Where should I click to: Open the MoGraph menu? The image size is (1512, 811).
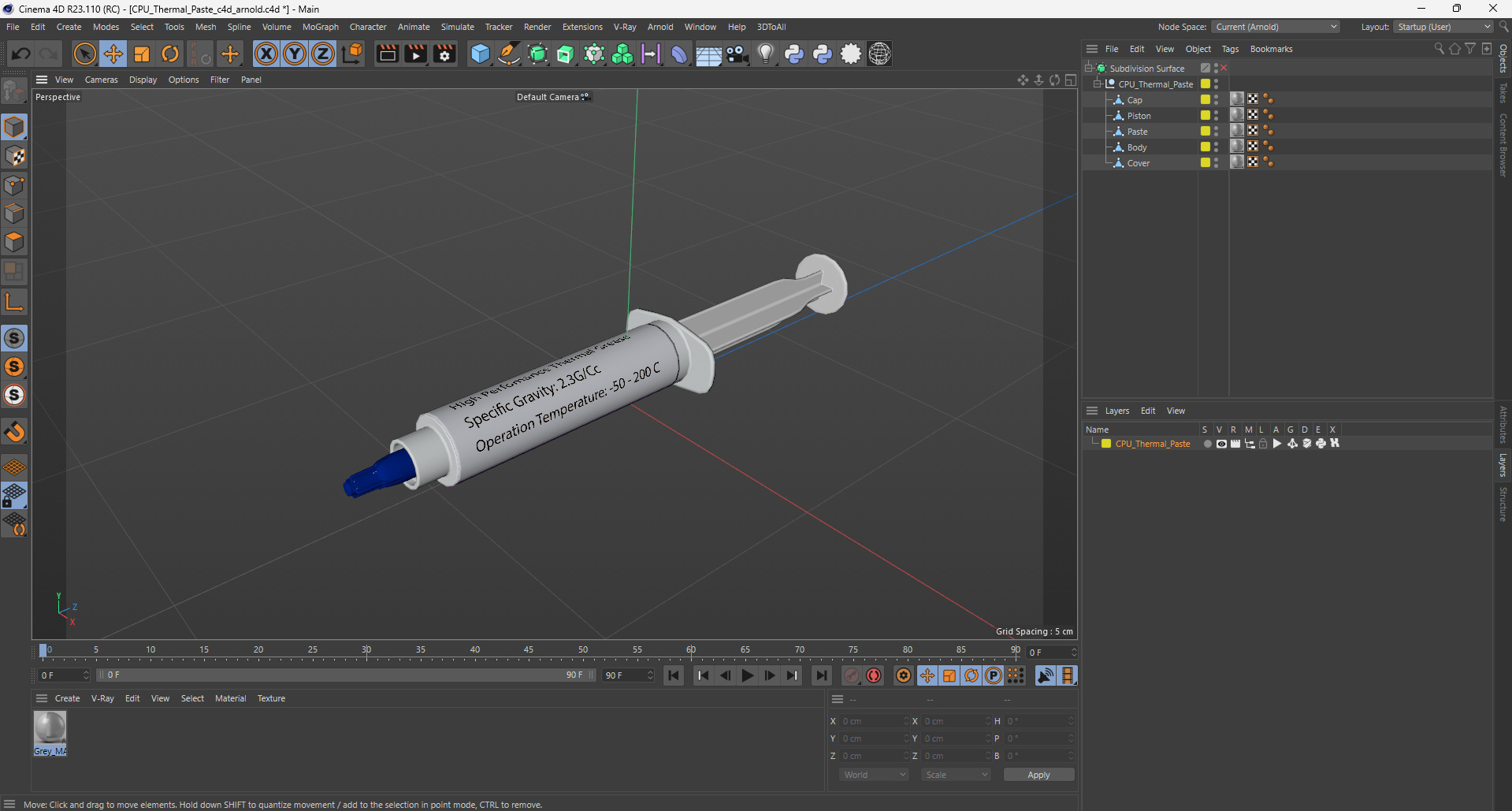(x=320, y=27)
